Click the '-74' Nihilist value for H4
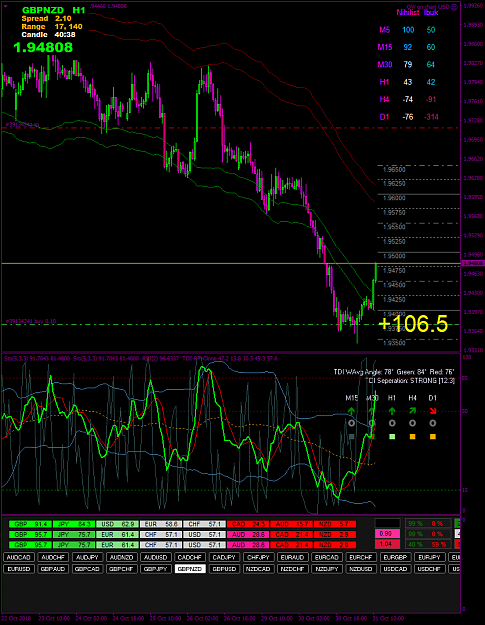Viewport: 485px width, 625px height. coord(407,99)
